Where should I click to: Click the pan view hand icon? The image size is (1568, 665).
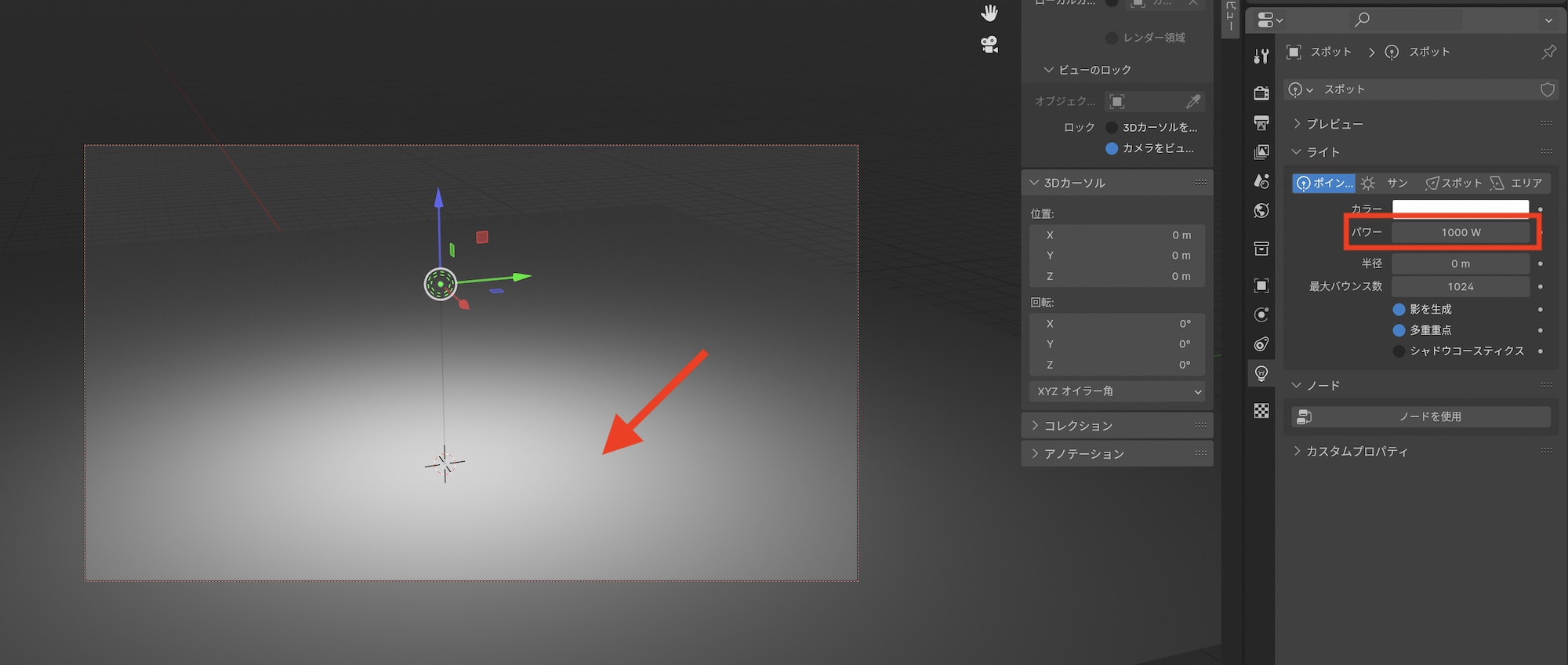pos(989,13)
